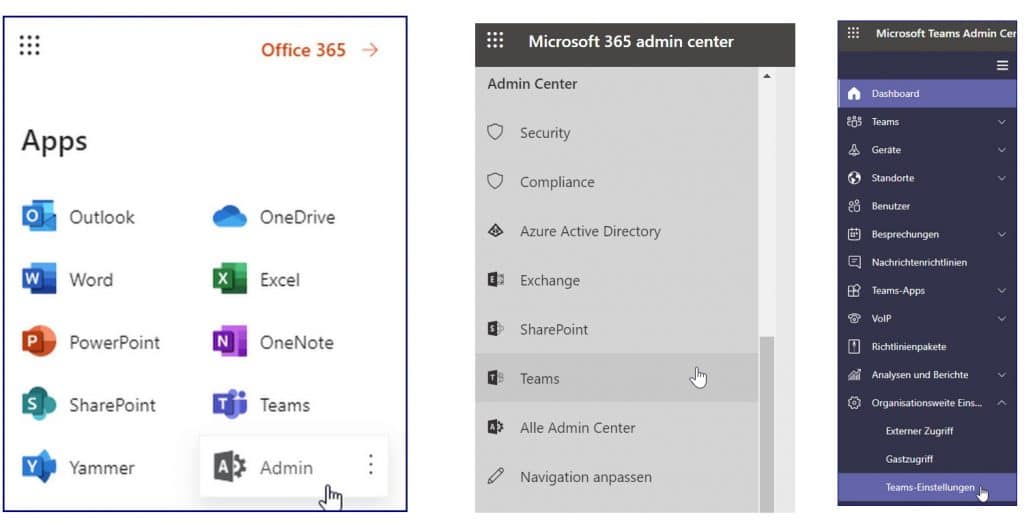Click the admin center vertical scrollbar
Viewport: 1024px width, 523px height.
[x=767, y=420]
